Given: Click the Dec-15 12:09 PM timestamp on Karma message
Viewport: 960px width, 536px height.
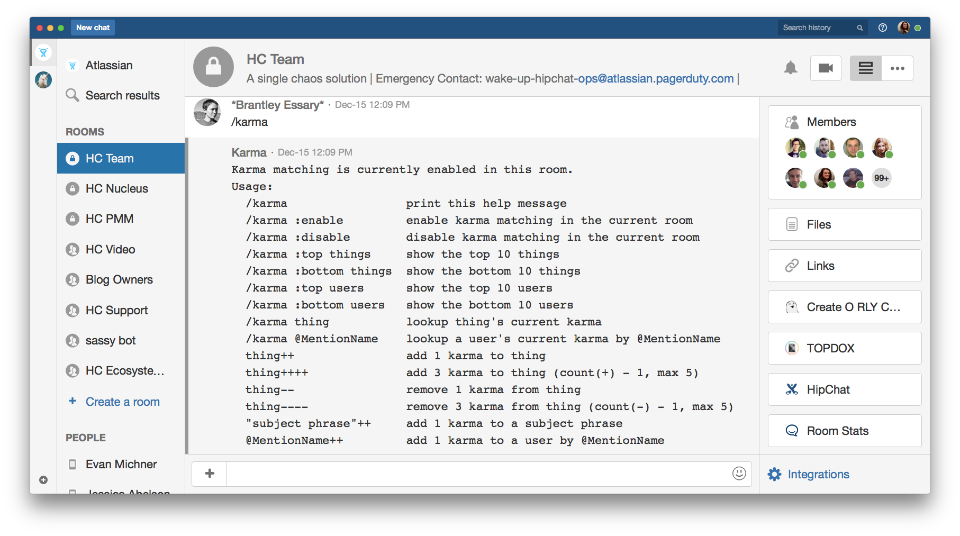Looking at the screenshot, I should pyautogui.click(x=315, y=153).
